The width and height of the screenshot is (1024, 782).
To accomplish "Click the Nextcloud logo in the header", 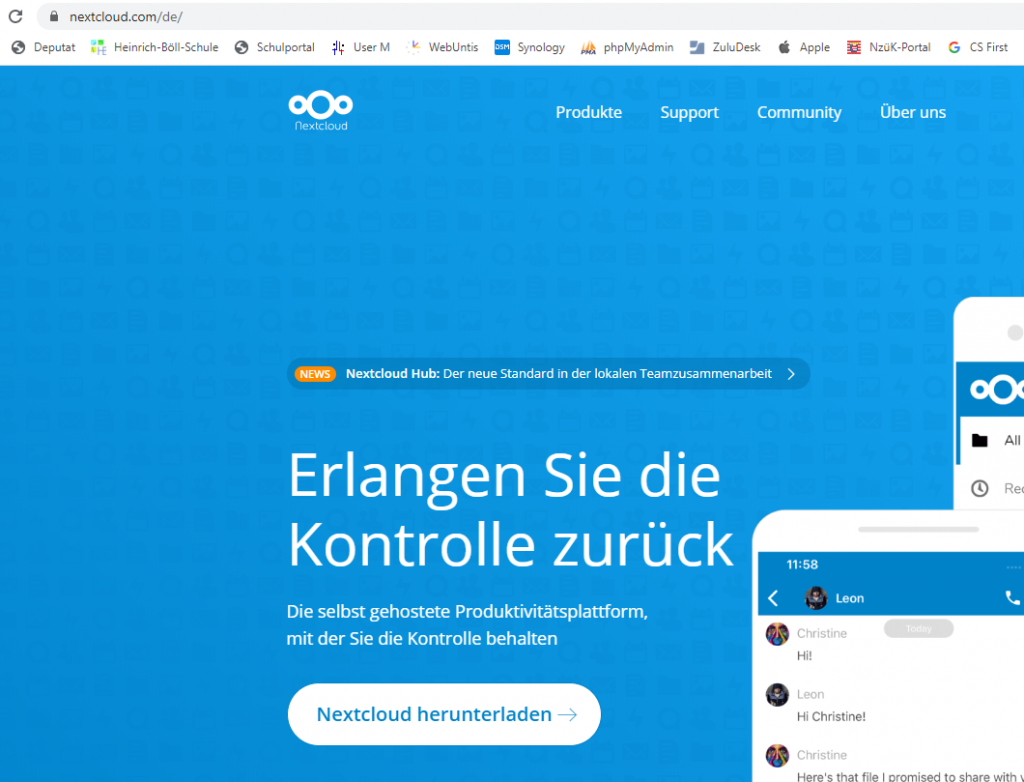I will click(321, 111).
